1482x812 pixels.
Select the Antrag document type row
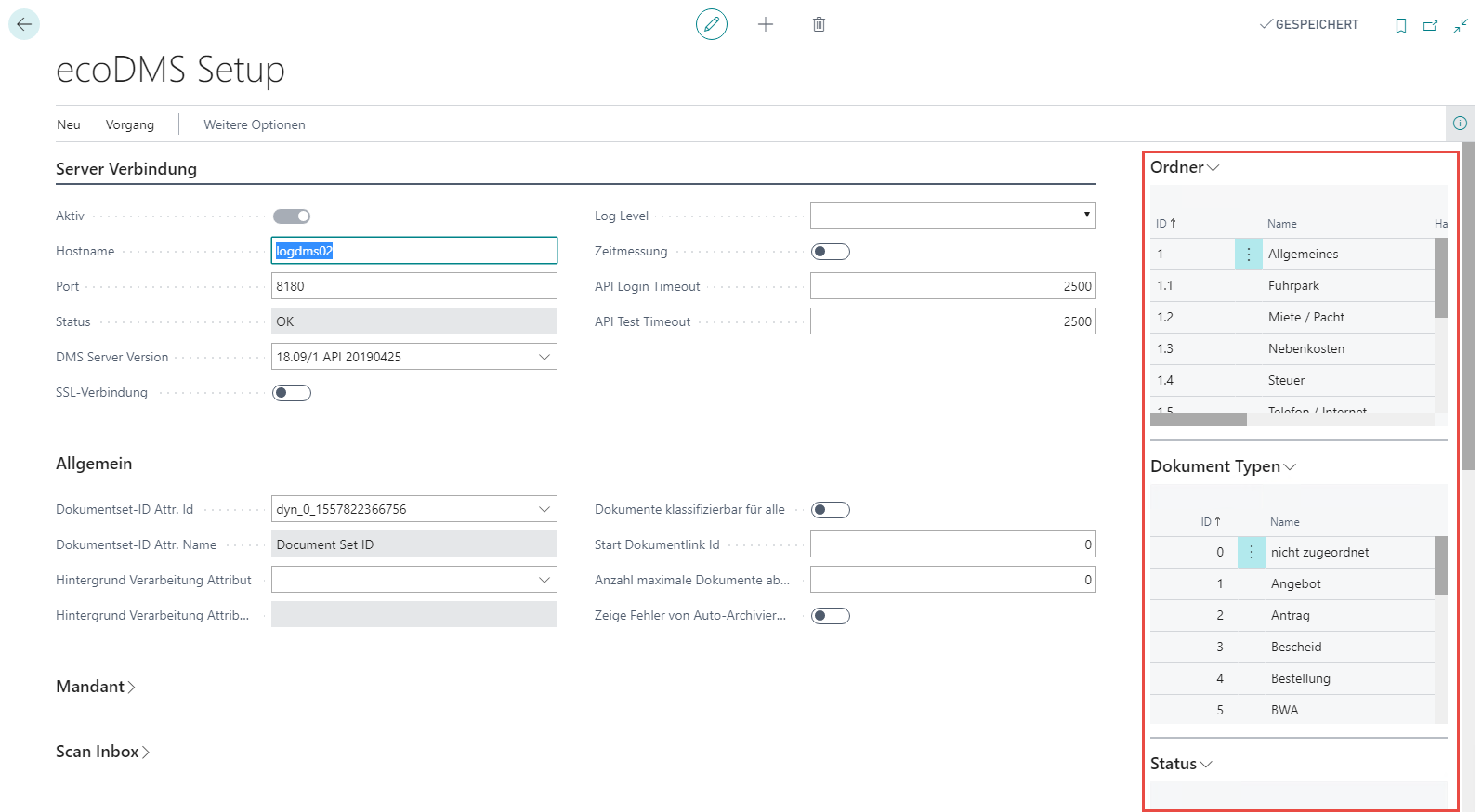point(1292,616)
